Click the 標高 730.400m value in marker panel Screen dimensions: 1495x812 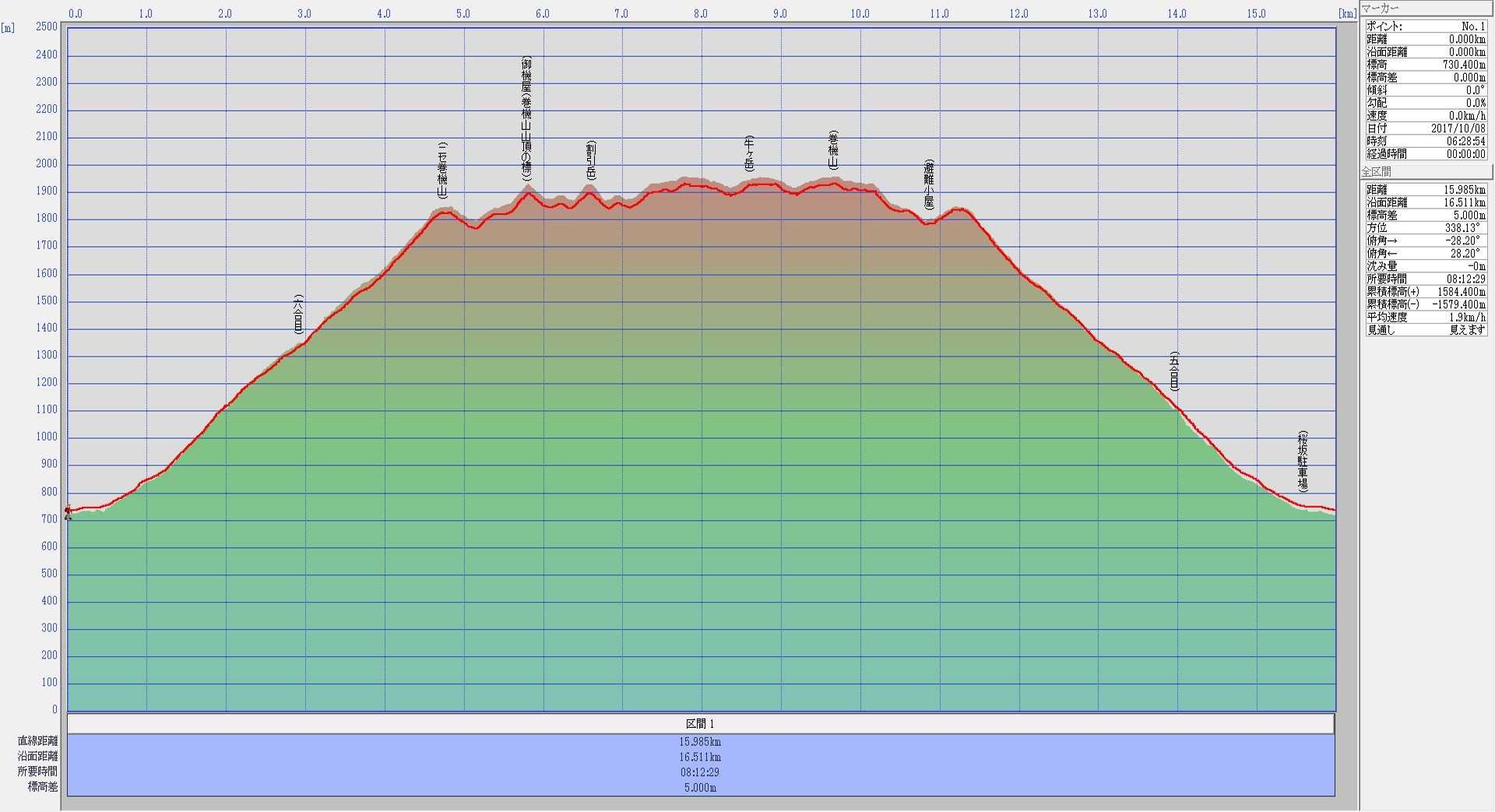pos(1464,65)
